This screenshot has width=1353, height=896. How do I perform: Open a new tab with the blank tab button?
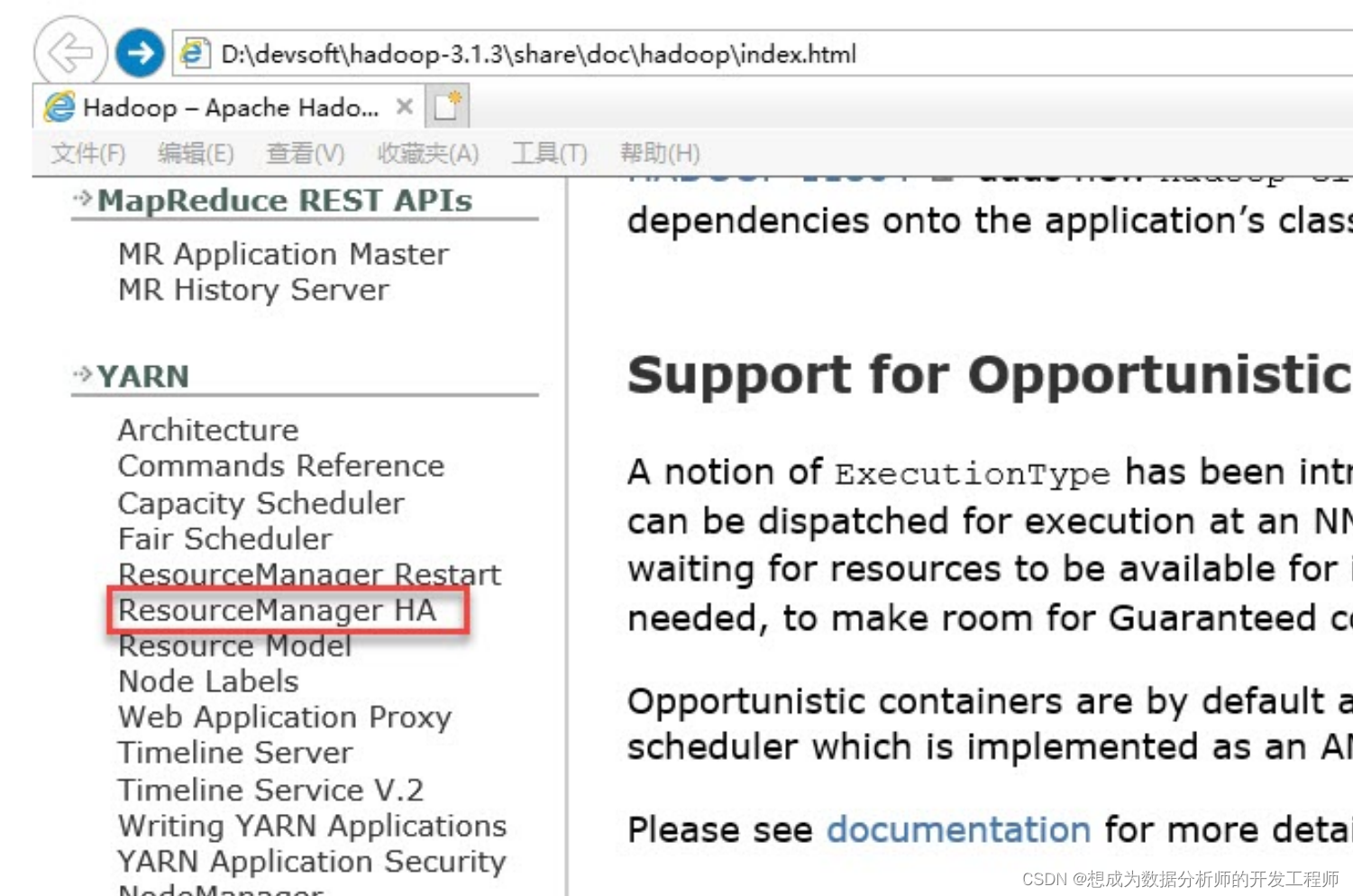click(447, 106)
